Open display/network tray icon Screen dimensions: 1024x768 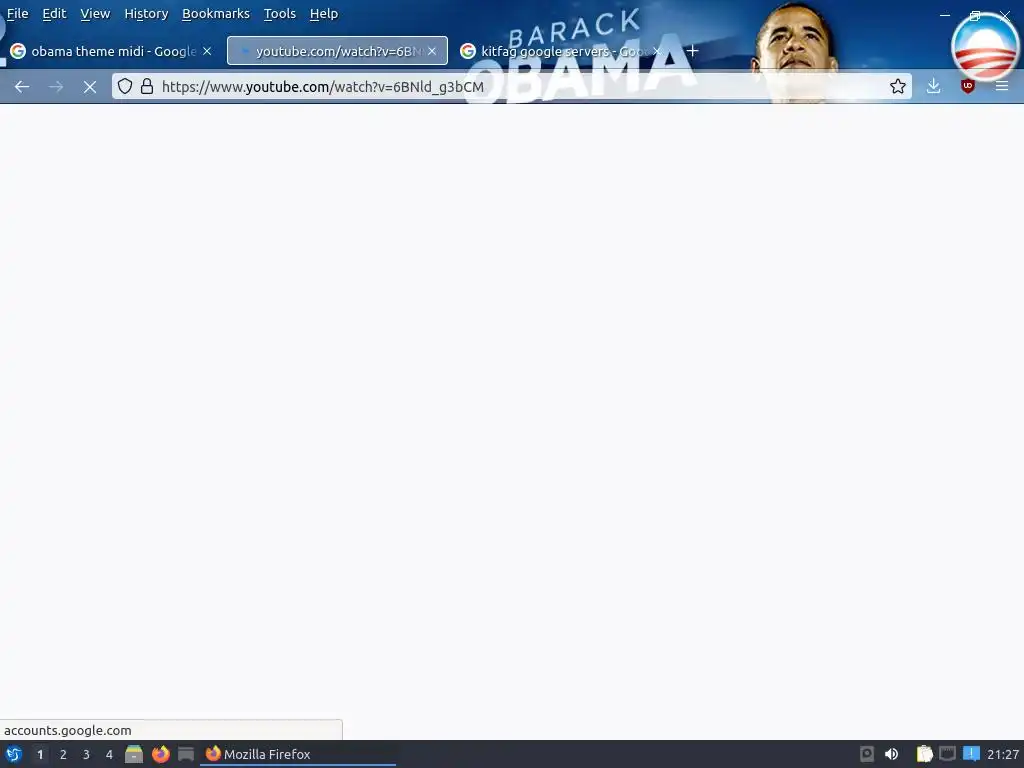[x=947, y=754]
